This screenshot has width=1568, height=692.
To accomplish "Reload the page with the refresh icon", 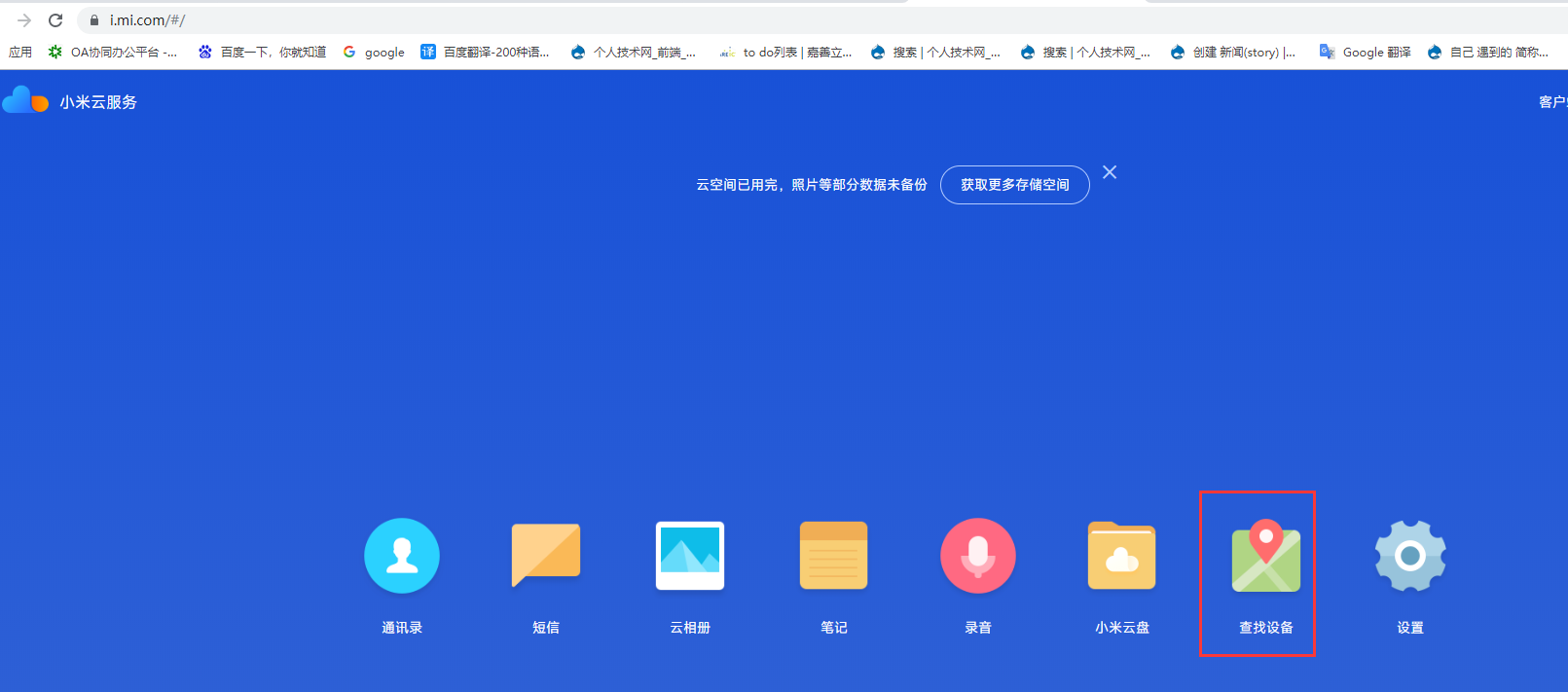I will point(55,19).
